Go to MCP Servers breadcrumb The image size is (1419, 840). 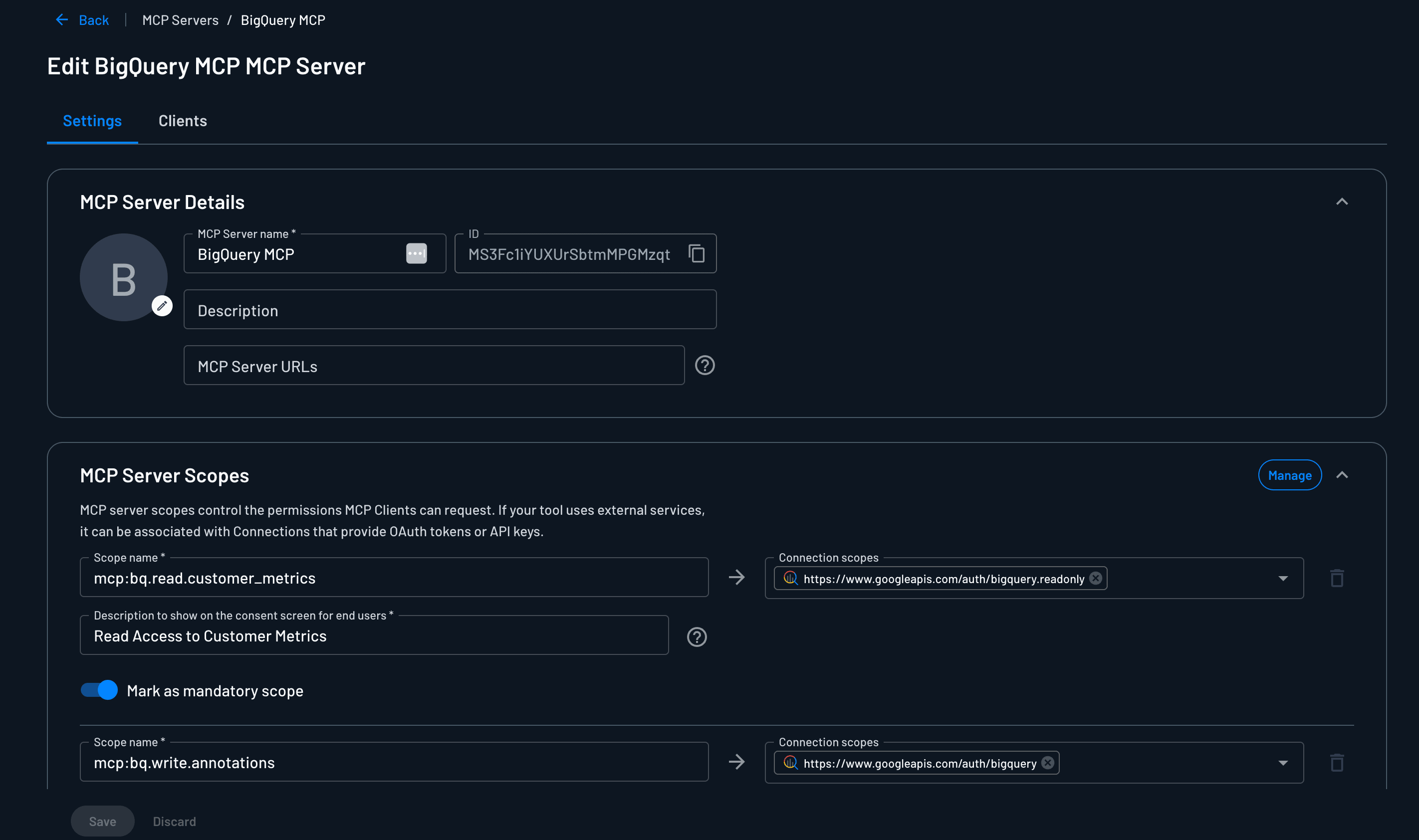181,20
